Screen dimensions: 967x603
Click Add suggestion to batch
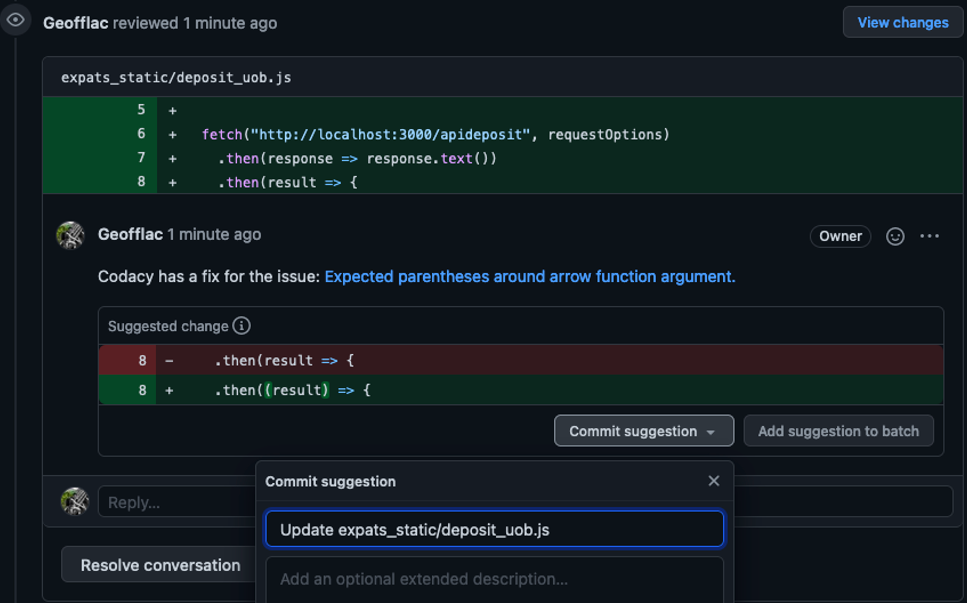[838, 431]
